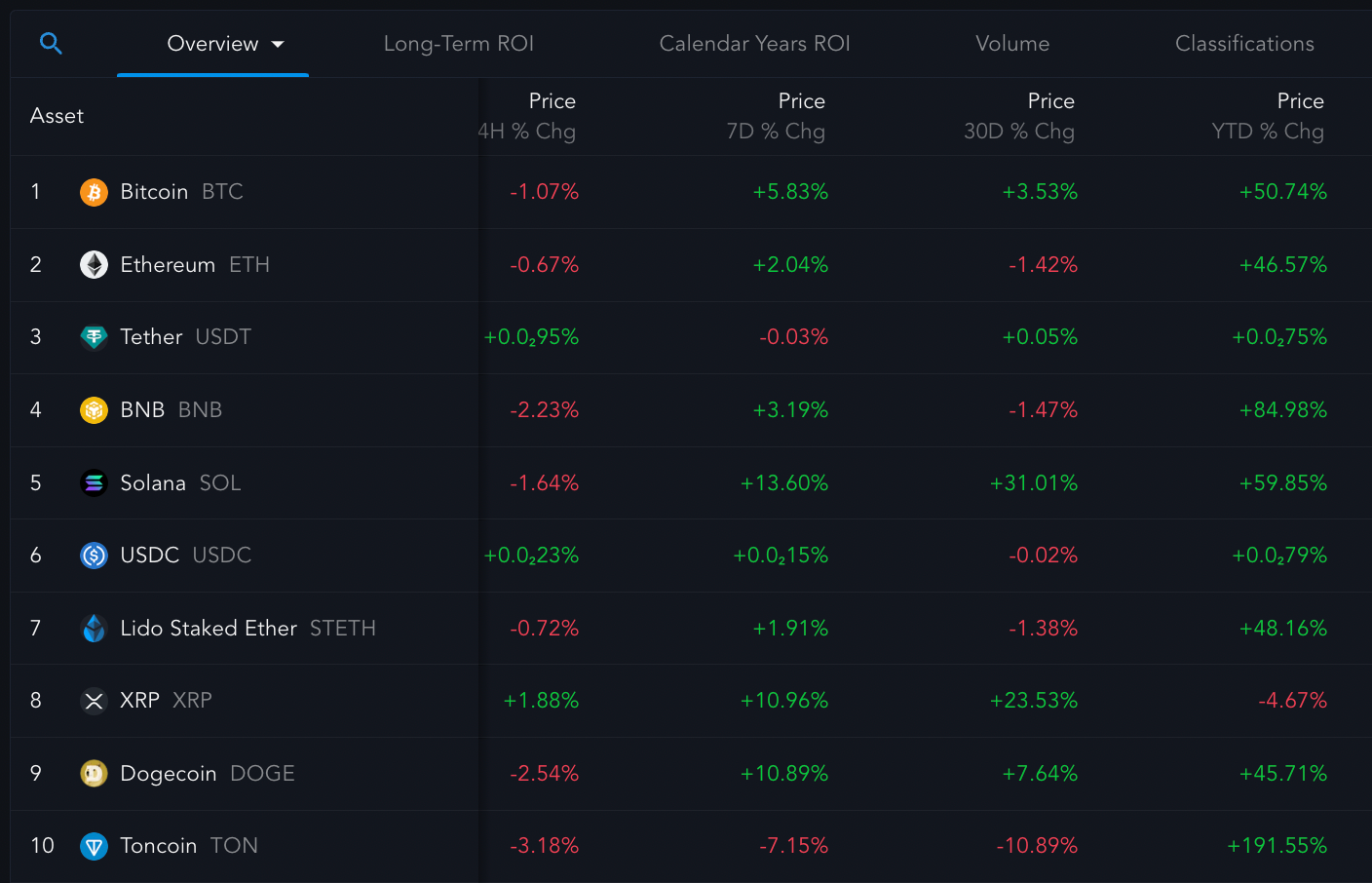Click the USDC coin logo

click(94, 556)
